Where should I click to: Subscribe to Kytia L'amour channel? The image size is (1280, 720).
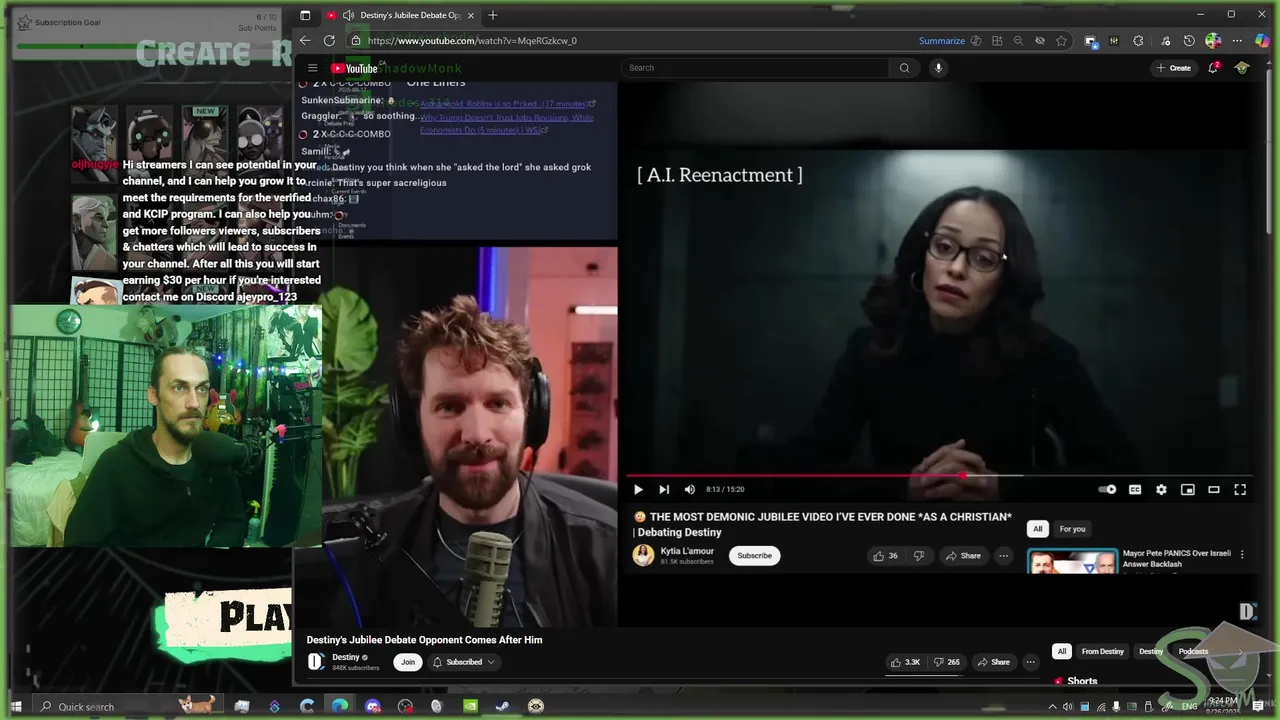(754, 556)
